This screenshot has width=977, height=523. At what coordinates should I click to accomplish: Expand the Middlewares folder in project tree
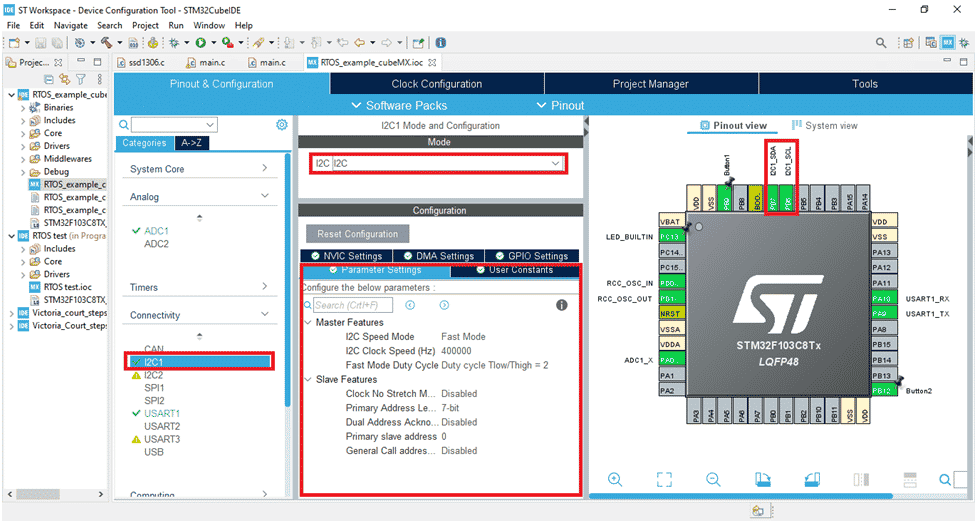[23, 159]
